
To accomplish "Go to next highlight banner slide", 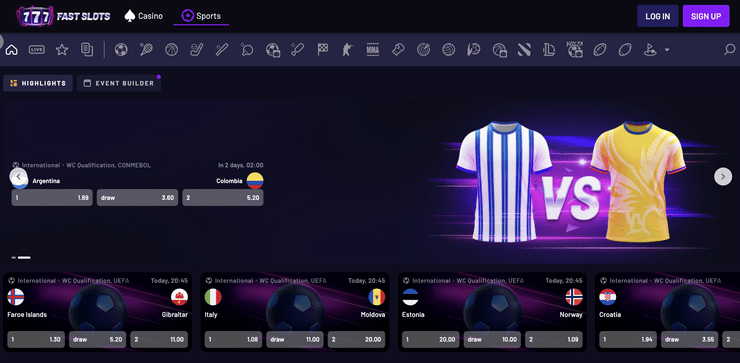I will (723, 177).
